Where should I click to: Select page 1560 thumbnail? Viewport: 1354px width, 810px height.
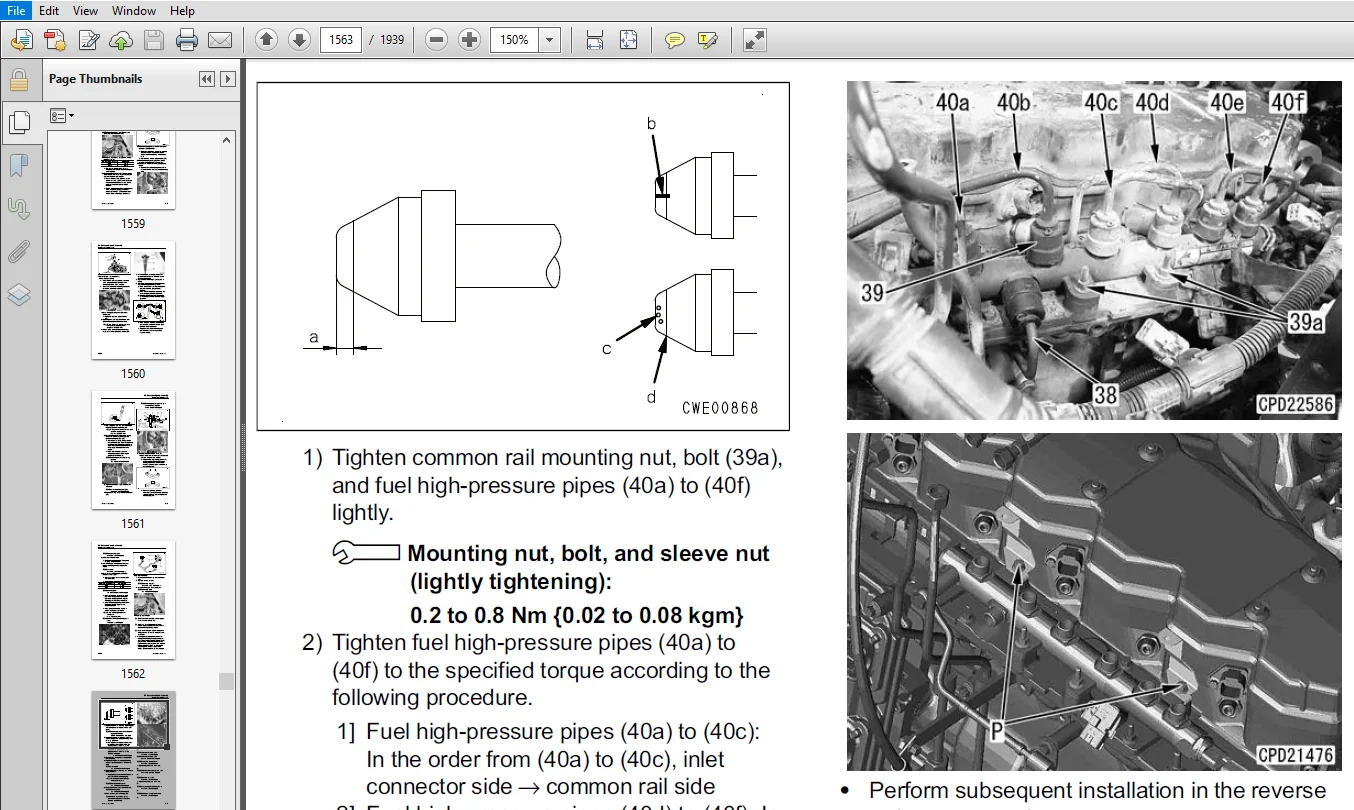(x=133, y=300)
